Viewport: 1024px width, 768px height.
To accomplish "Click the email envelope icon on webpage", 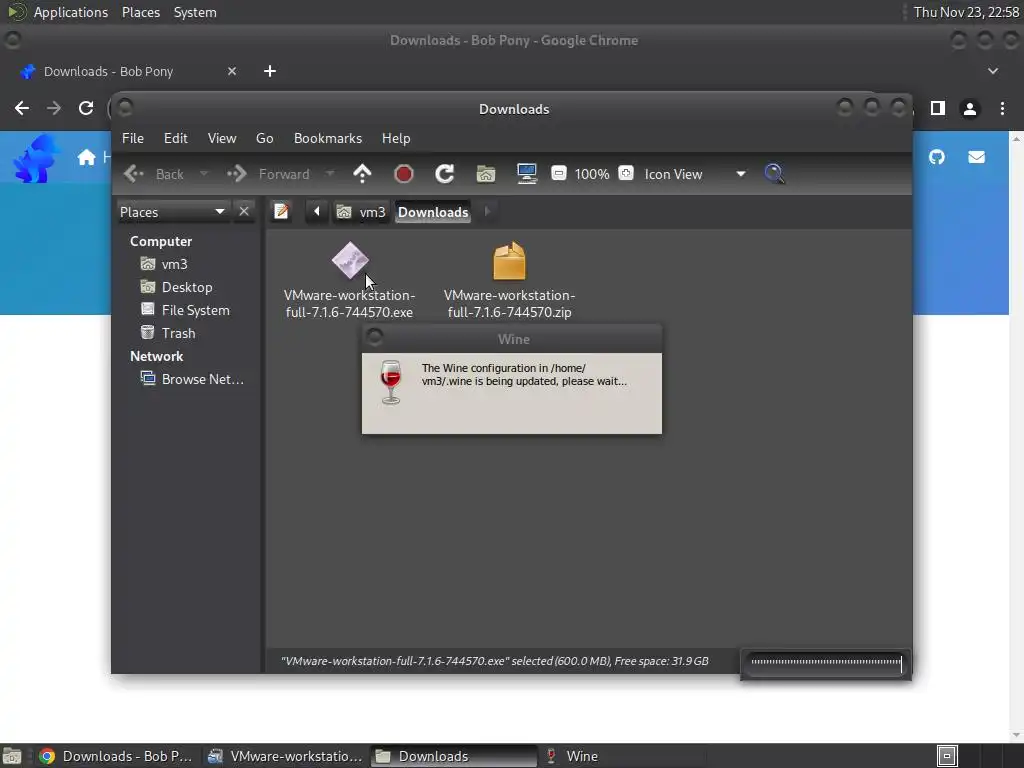I will tap(976, 157).
